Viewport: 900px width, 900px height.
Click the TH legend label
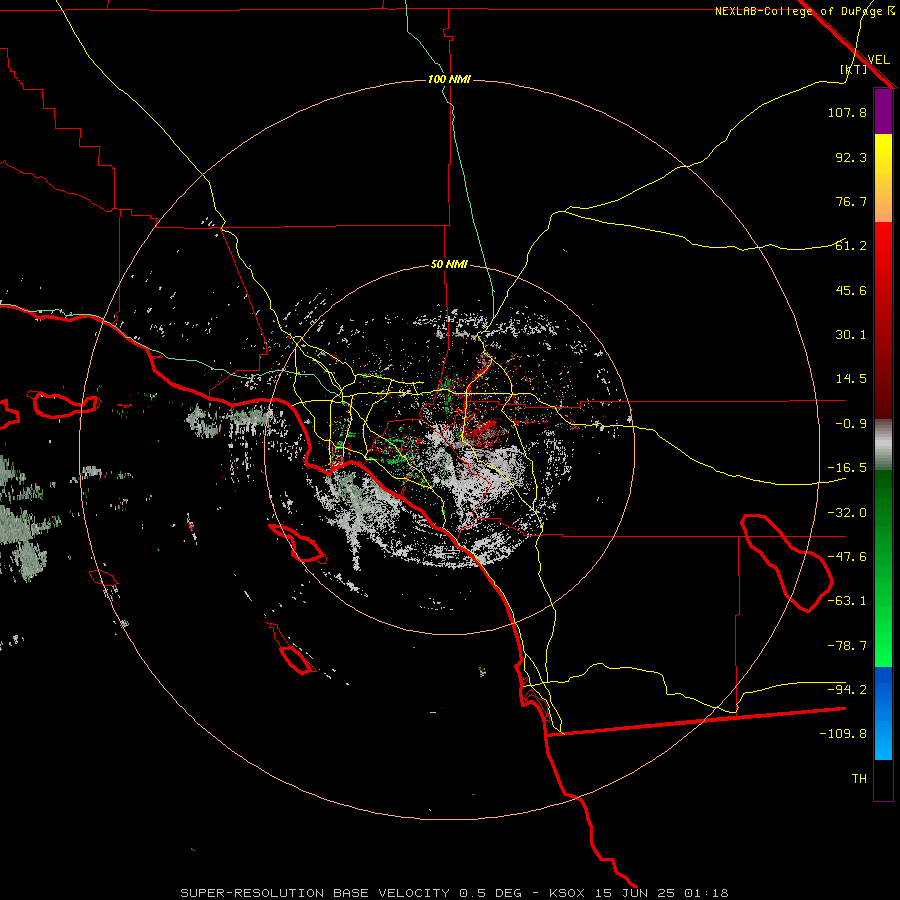click(859, 779)
